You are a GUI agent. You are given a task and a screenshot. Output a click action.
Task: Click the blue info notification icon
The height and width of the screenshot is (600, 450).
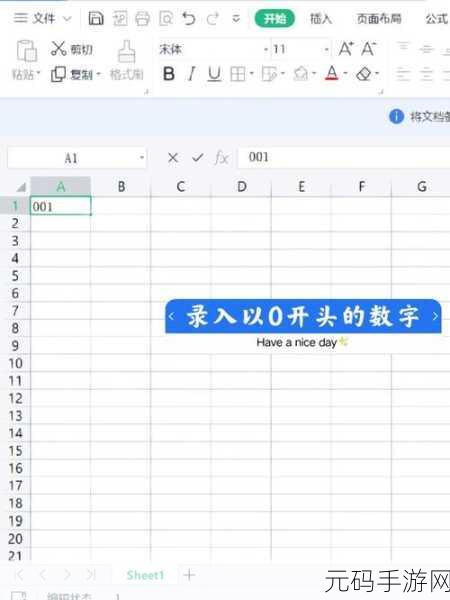[x=396, y=116]
